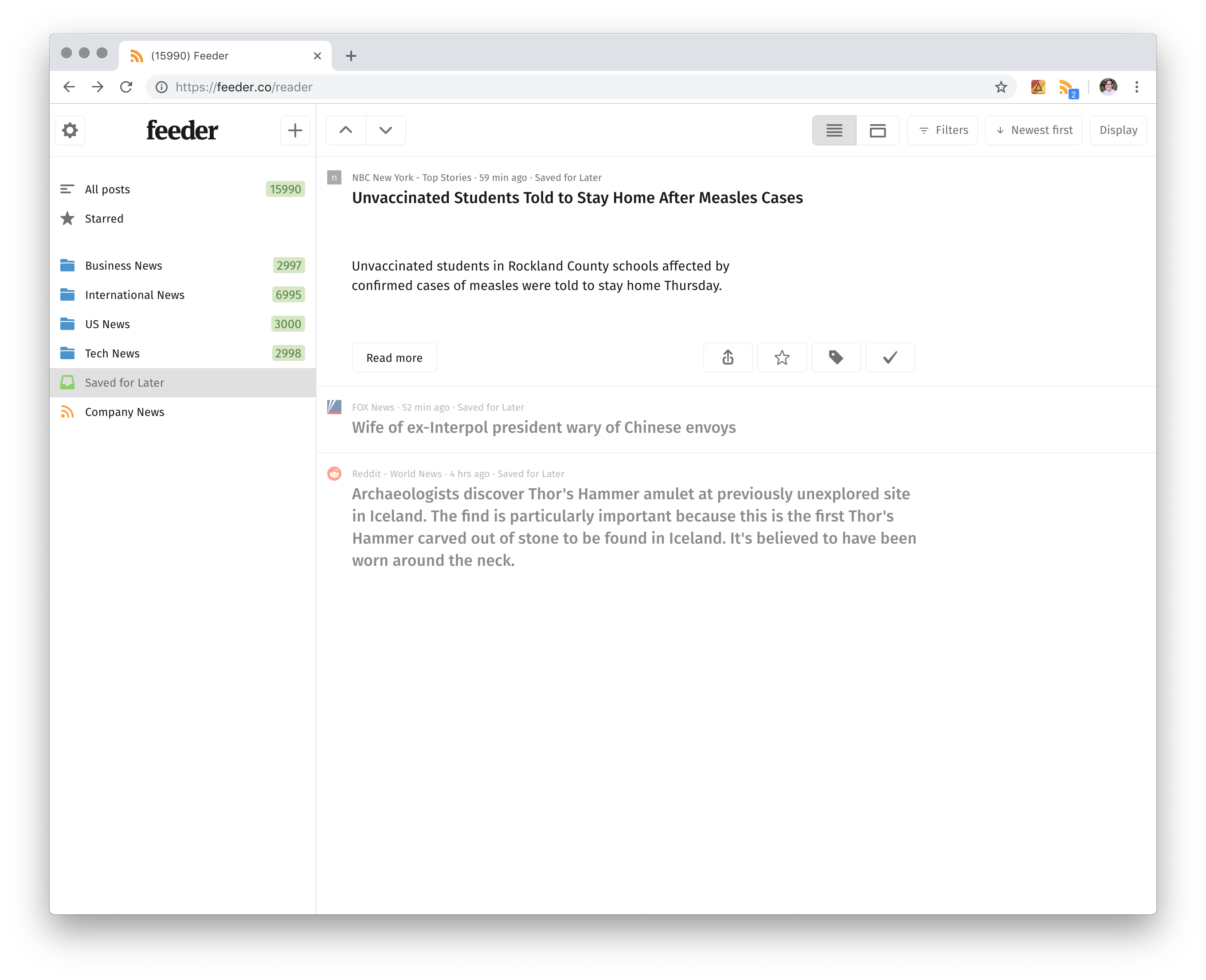Image resolution: width=1206 pixels, height=980 pixels.
Task: Reload the feeder page
Action: pos(126,87)
